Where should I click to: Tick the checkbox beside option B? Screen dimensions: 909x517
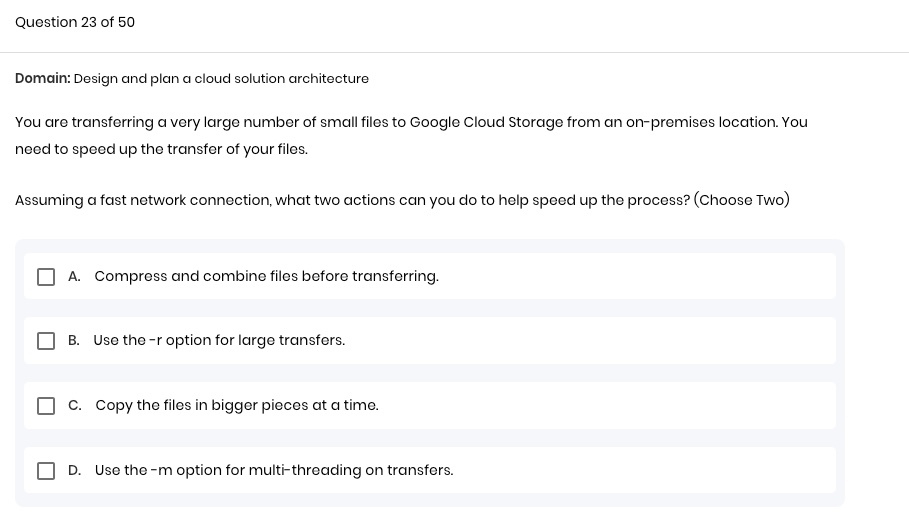46,341
